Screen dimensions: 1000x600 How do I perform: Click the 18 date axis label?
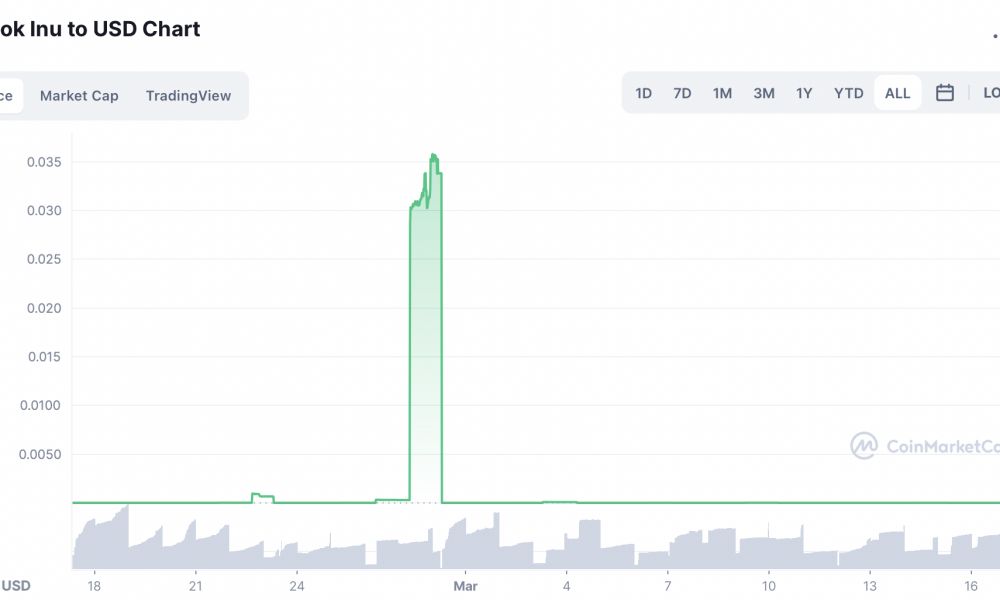94,586
